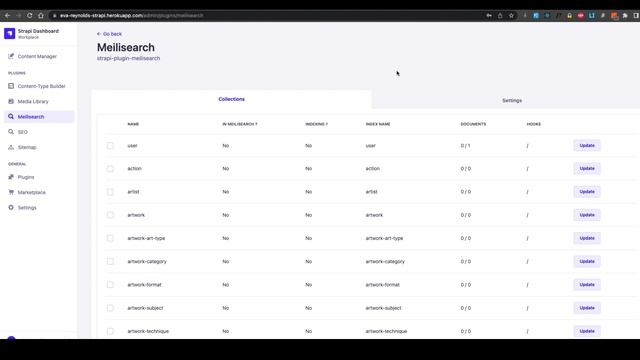Select Meilisearch plugin in the sidebar
The width and height of the screenshot is (640, 360).
coord(39,117)
